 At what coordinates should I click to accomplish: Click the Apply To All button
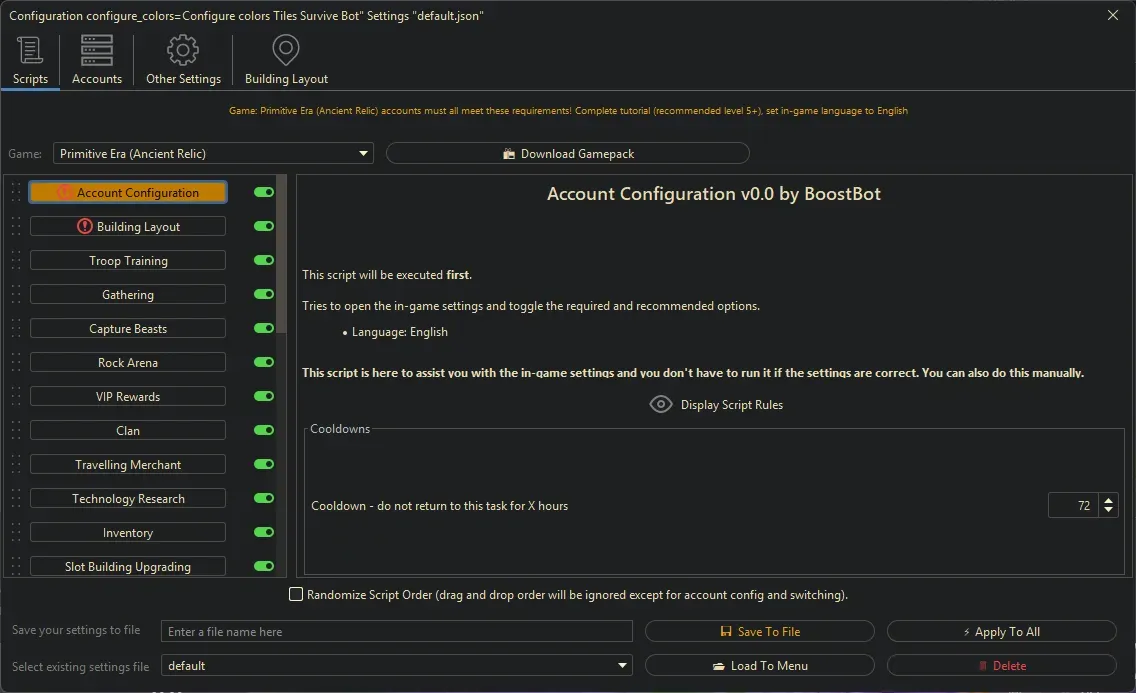click(x=1001, y=631)
